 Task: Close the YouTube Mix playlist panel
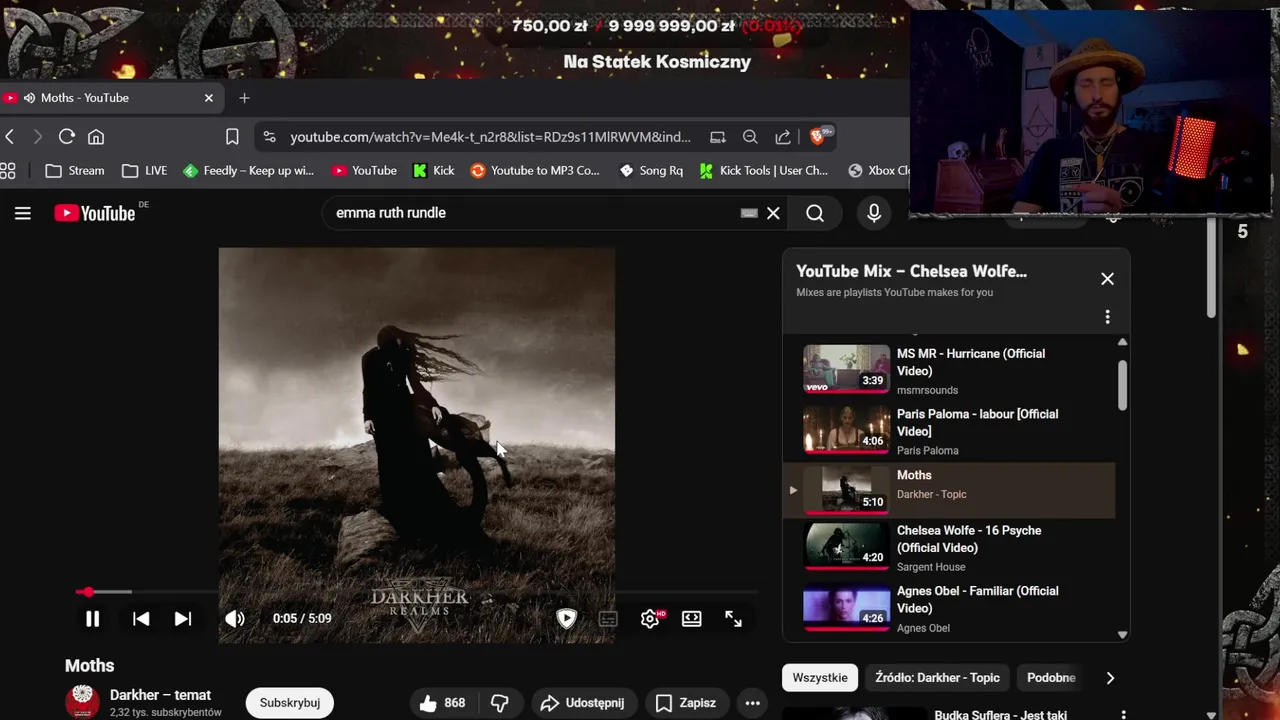tap(1107, 279)
